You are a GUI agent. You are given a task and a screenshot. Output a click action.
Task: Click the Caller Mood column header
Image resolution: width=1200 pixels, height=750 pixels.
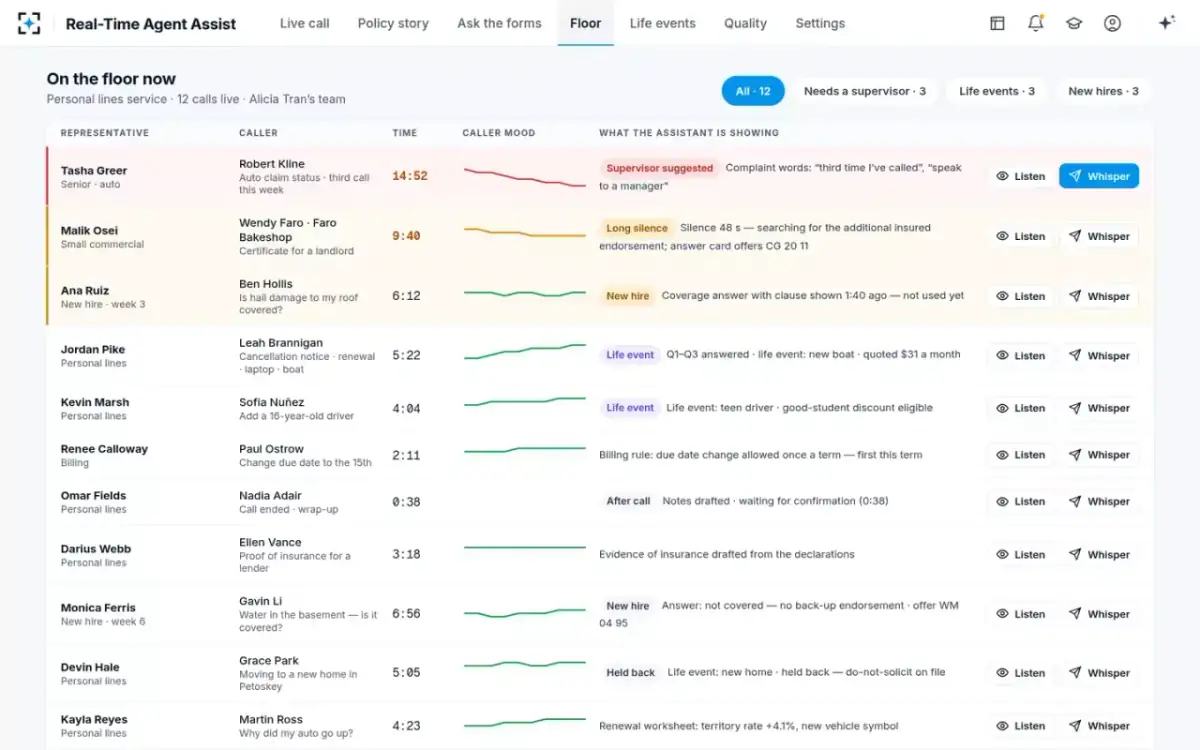pos(499,133)
